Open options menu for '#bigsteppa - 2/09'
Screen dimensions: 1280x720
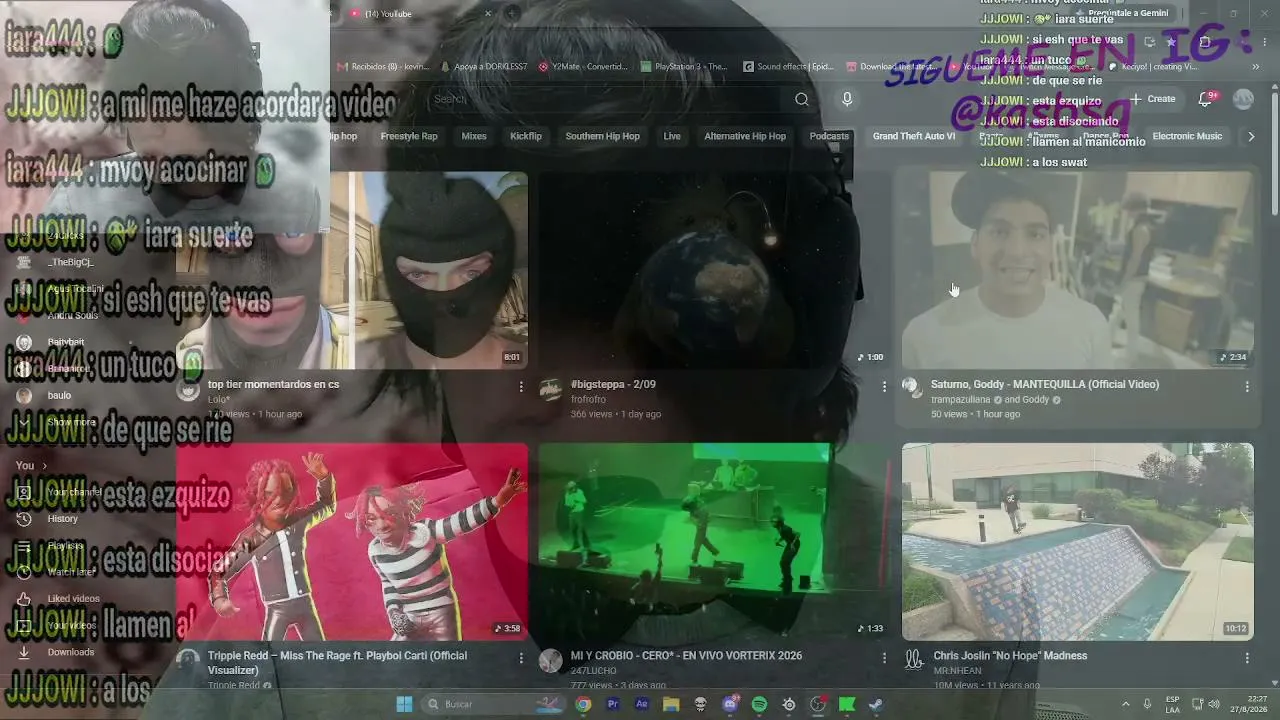(x=884, y=386)
